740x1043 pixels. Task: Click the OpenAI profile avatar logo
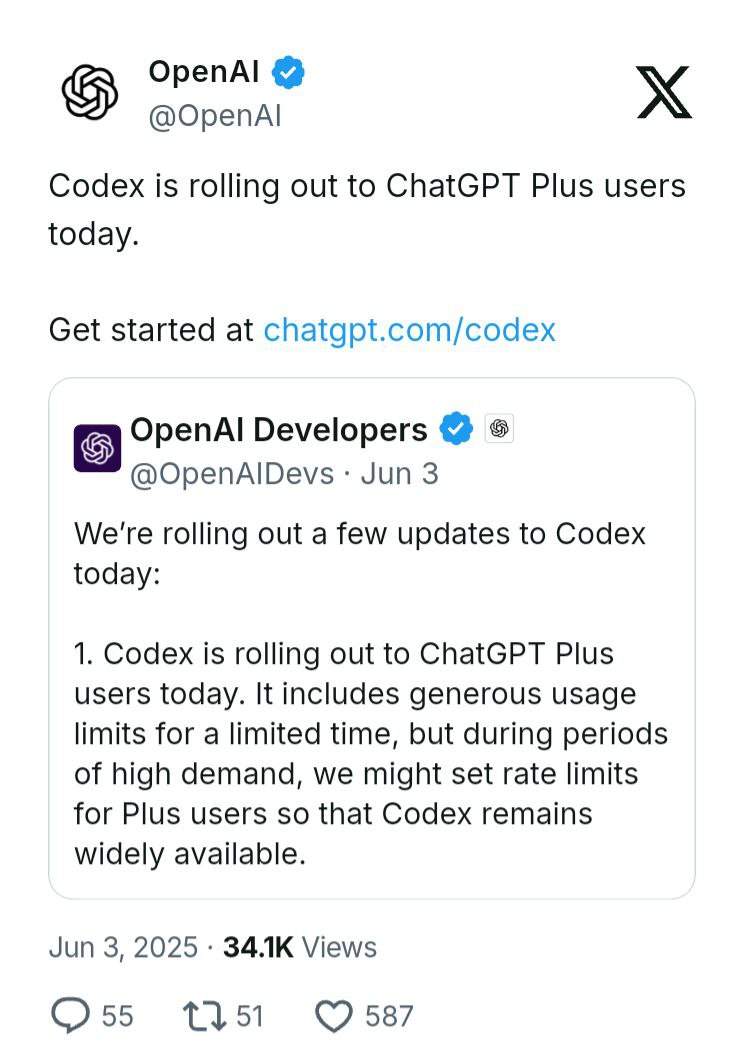[90, 93]
